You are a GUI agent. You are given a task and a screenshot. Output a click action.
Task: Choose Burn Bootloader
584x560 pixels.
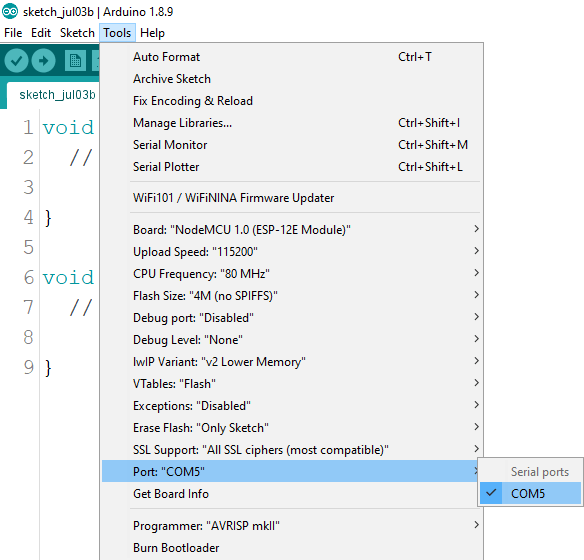(292, 547)
